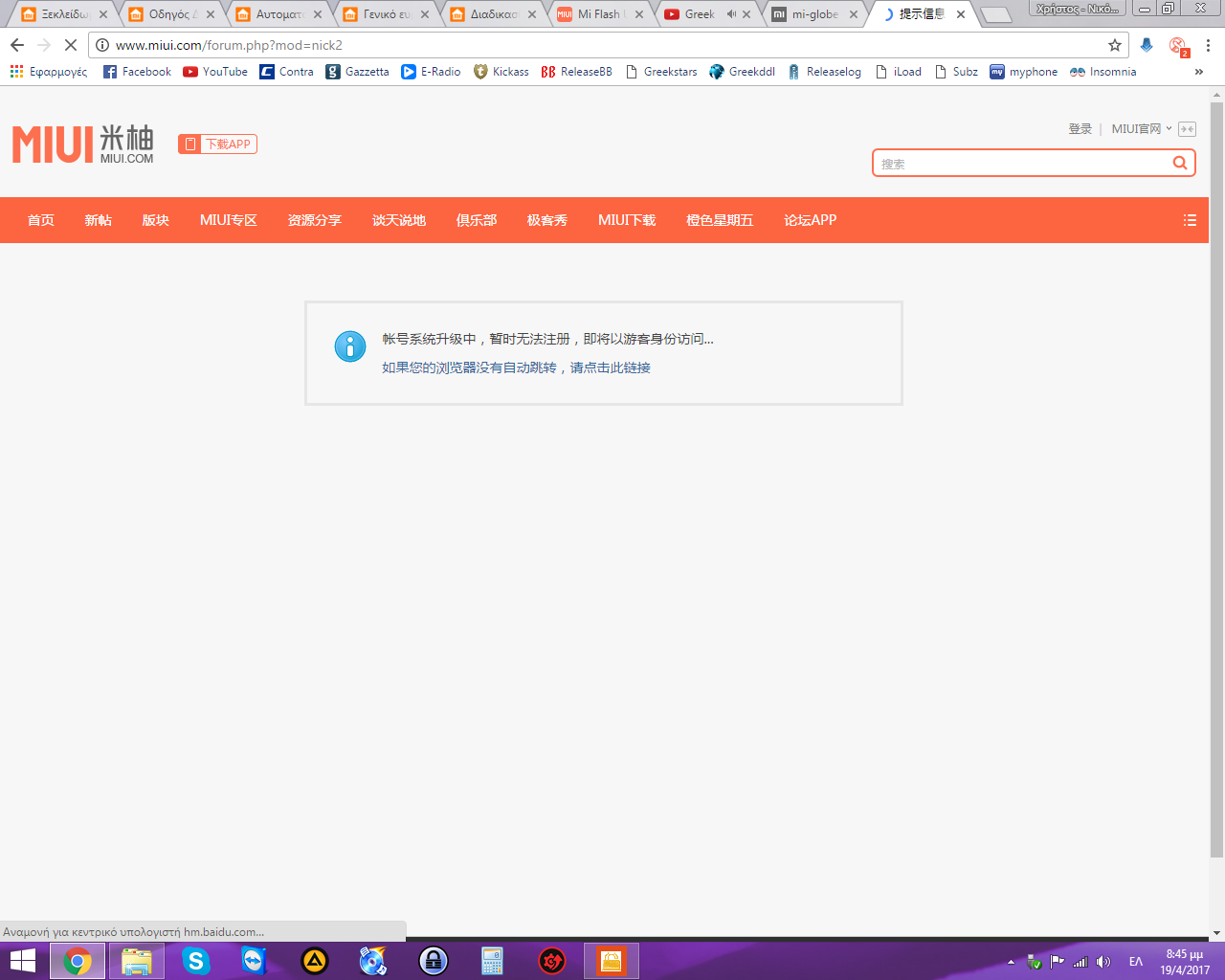Switch to the Ξεκλείδω tab
The height and width of the screenshot is (980, 1225).
tap(65, 14)
